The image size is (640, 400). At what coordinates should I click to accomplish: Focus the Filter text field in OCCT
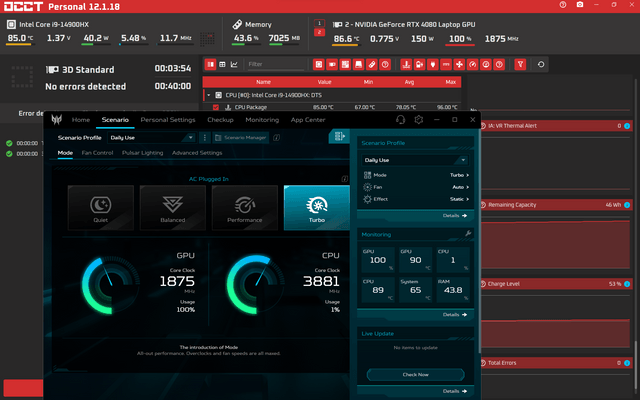(x=276, y=64)
